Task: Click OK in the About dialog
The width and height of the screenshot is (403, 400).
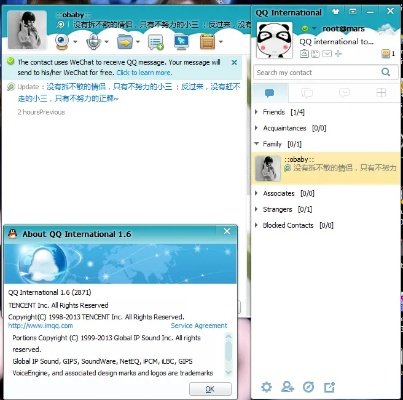Action: pos(210,389)
